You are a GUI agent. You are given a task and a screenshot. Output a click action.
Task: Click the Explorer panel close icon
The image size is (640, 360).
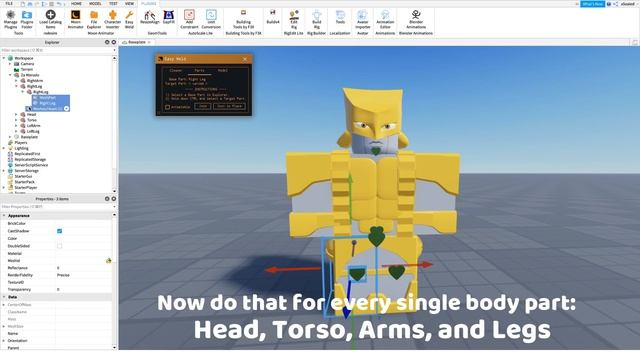114,42
